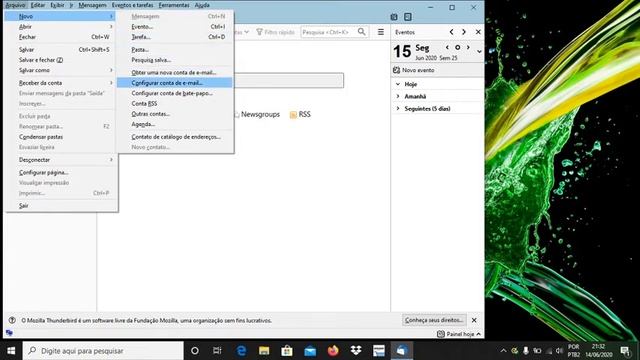Image resolution: width=640 pixels, height=360 pixels.
Task: Click the search magnifier icon
Action: (x=362, y=32)
